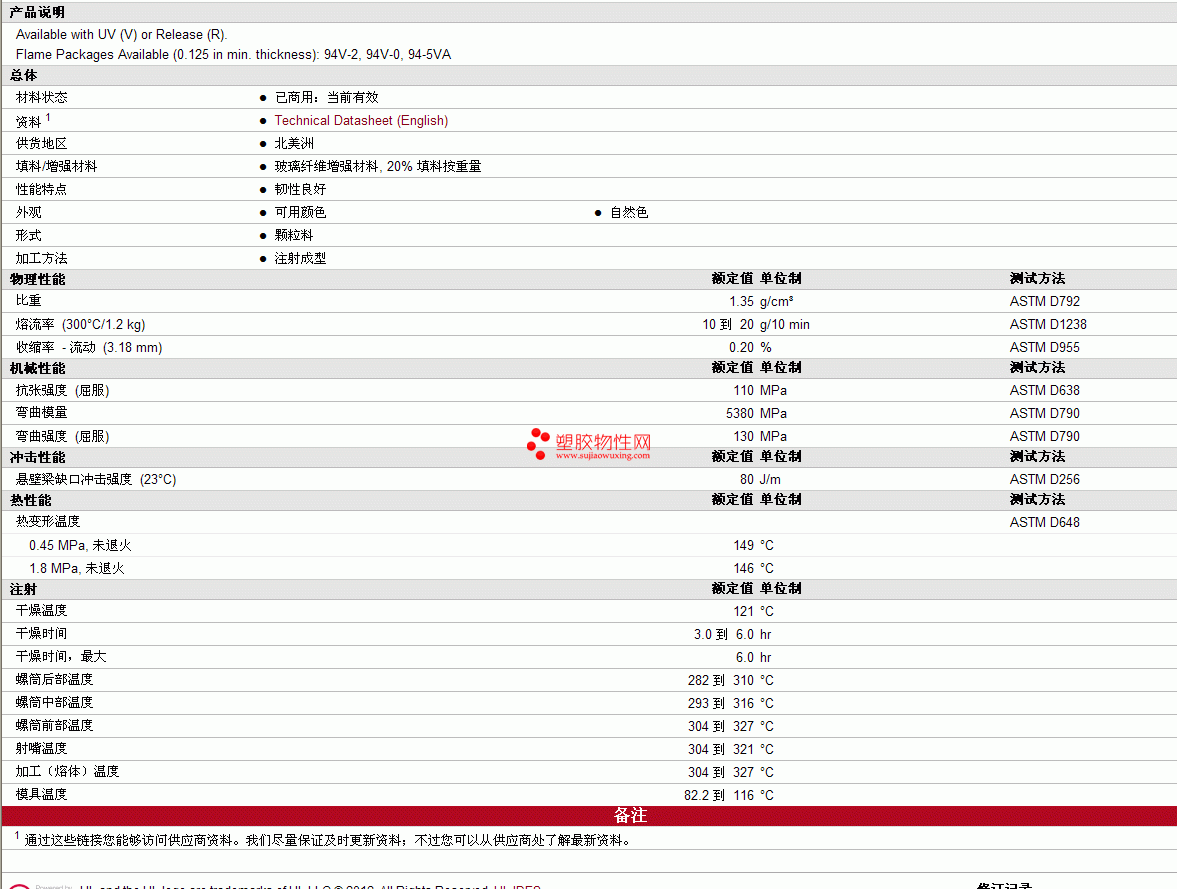The height and width of the screenshot is (889, 1177).
Task: Click the ASTM D955 test method
Action: tap(1045, 348)
